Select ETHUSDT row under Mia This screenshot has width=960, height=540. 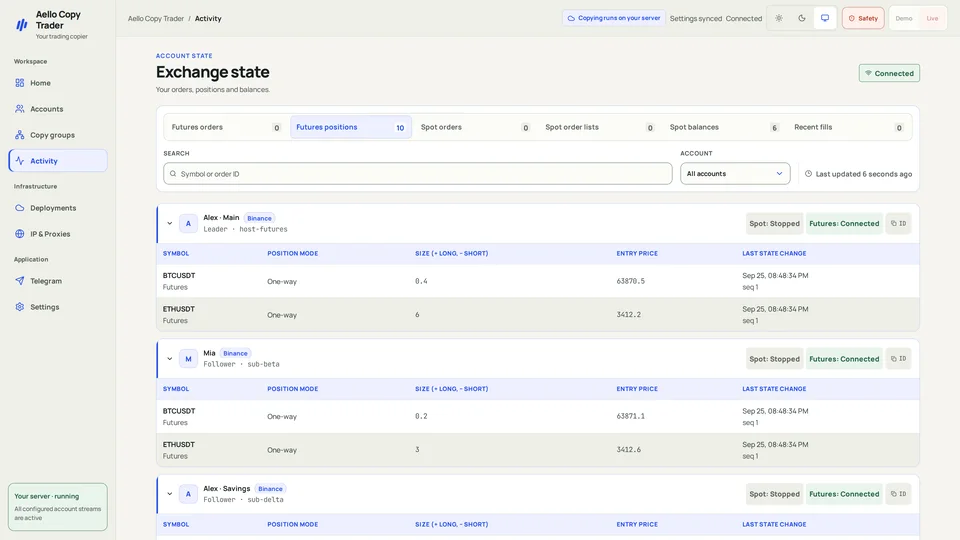tap(538, 450)
